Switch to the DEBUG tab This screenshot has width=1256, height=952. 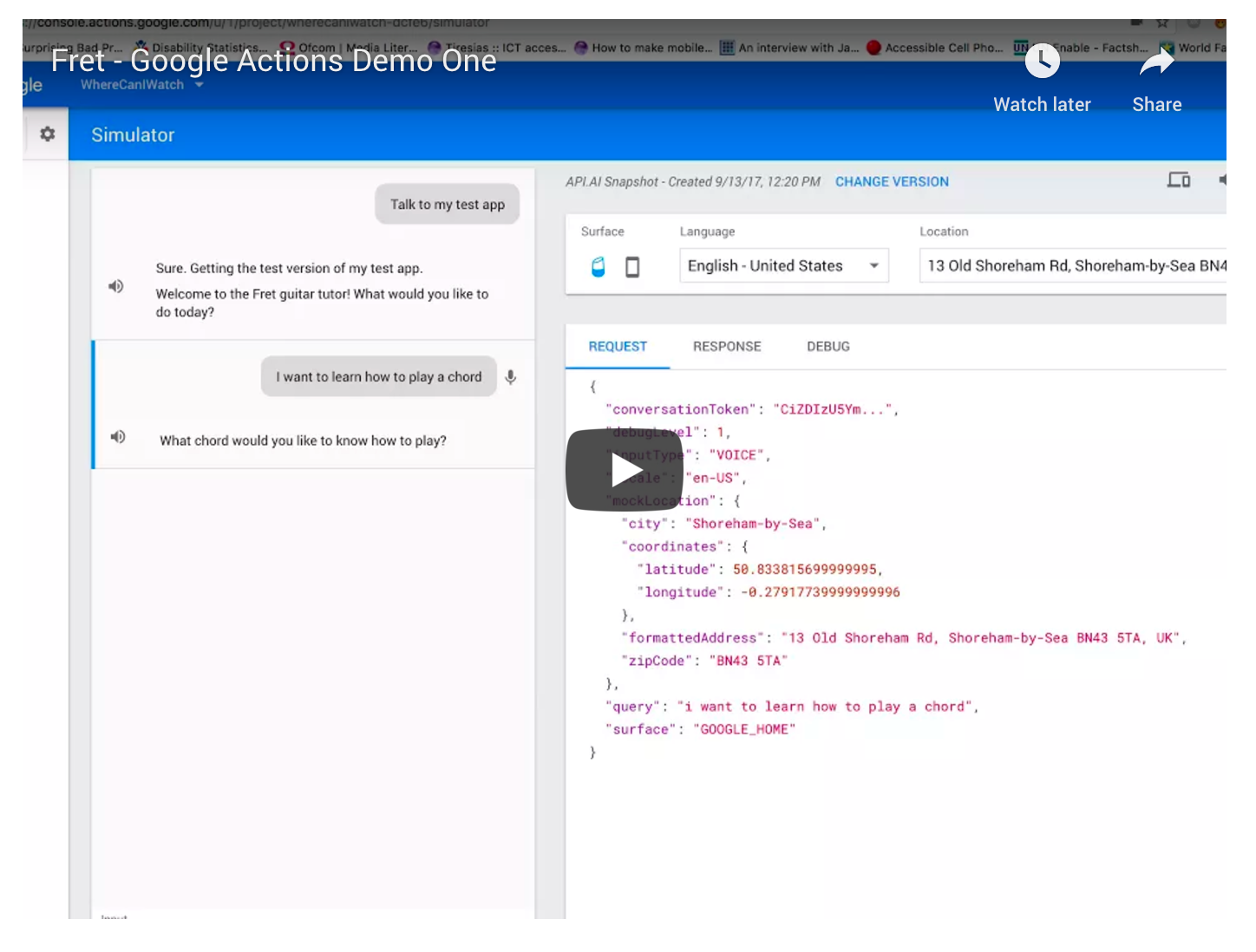pos(828,346)
